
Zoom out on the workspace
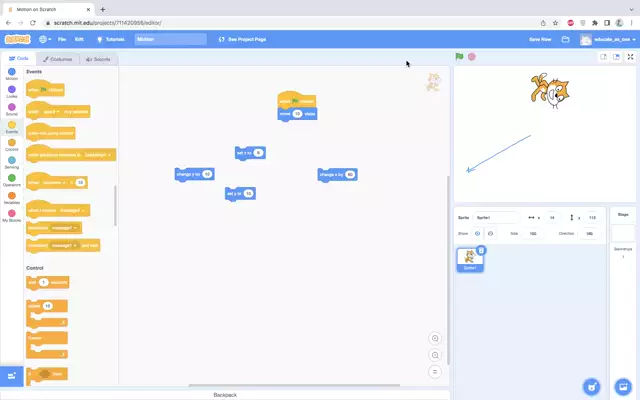pyautogui.click(x=435, y=355)
